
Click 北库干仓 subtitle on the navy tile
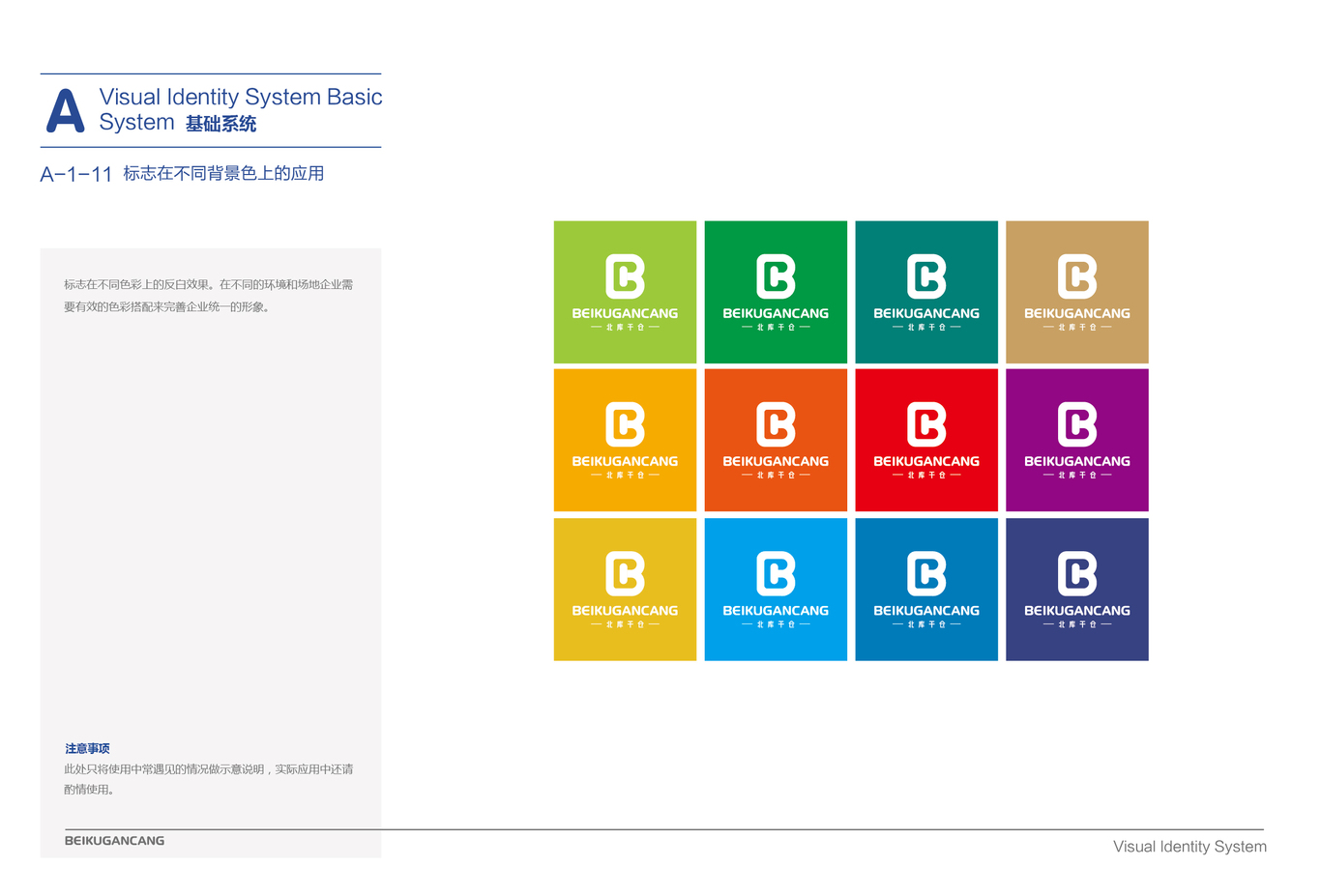1077,624
